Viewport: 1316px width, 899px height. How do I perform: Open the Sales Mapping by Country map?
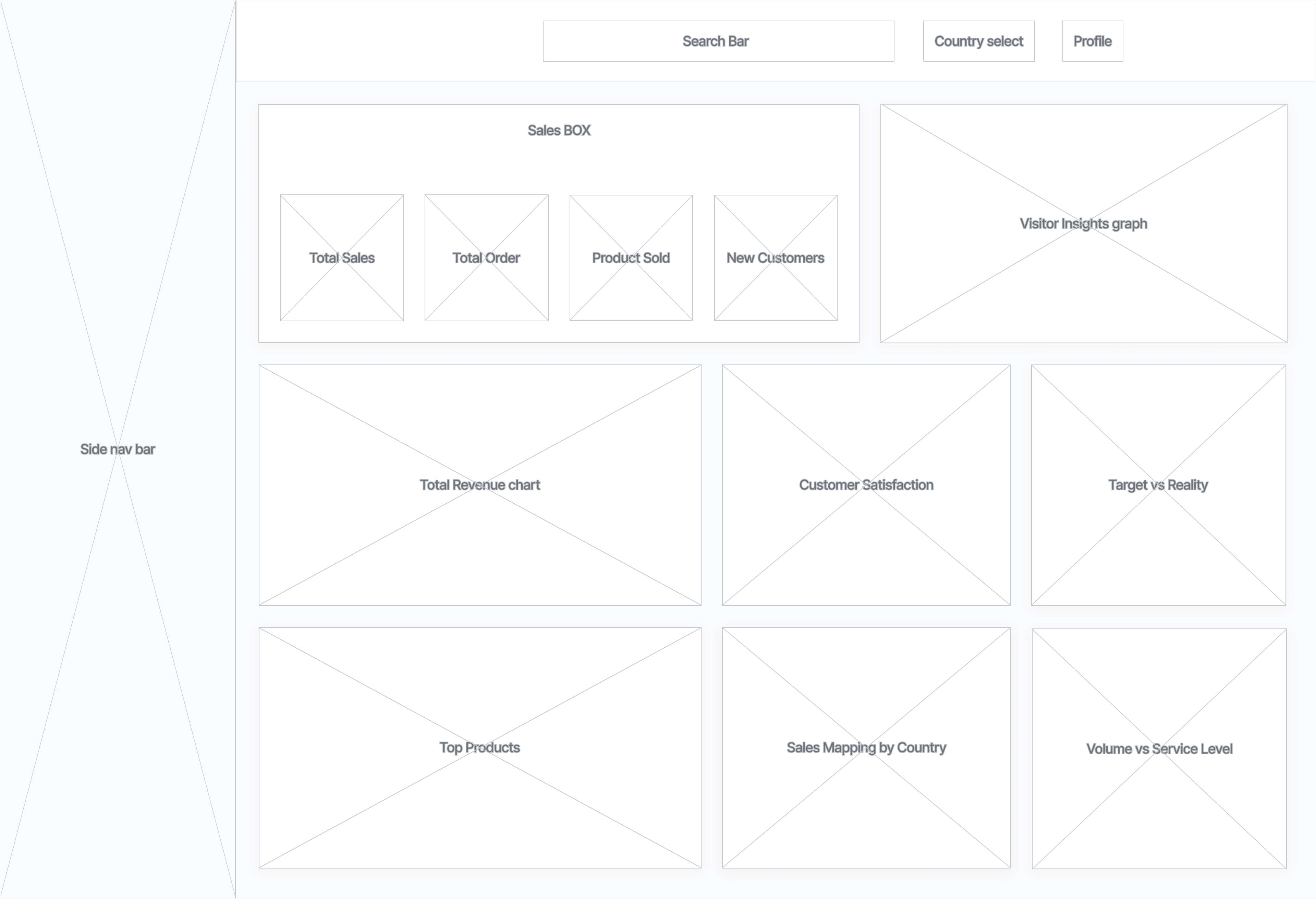[866, 747]
